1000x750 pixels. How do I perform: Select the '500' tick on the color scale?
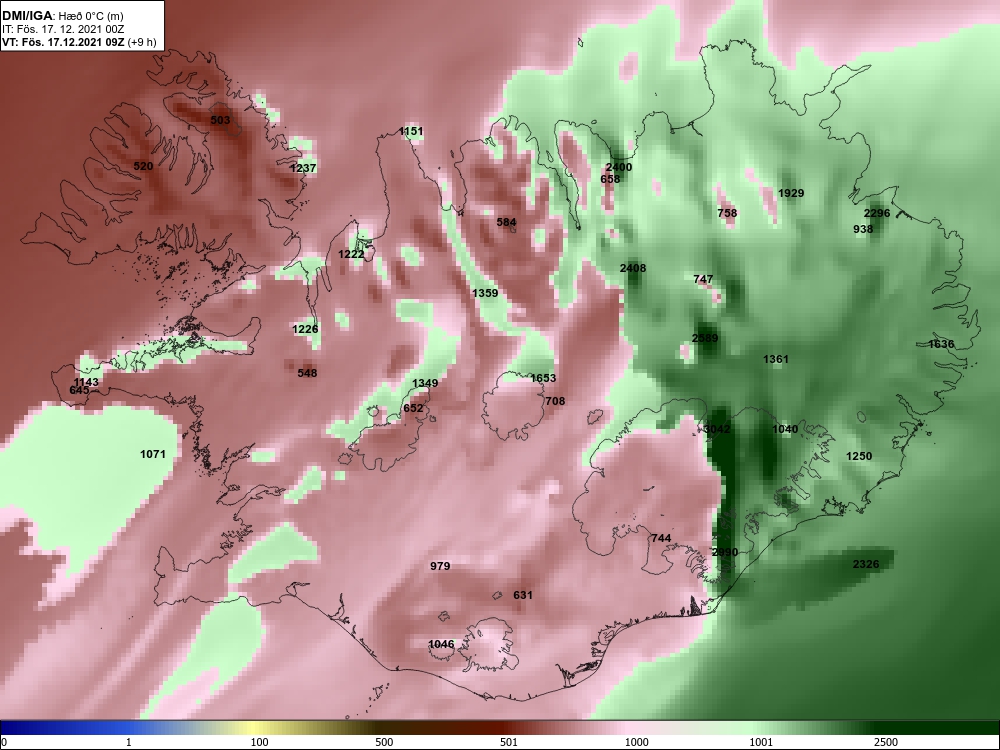coord(384,742)
